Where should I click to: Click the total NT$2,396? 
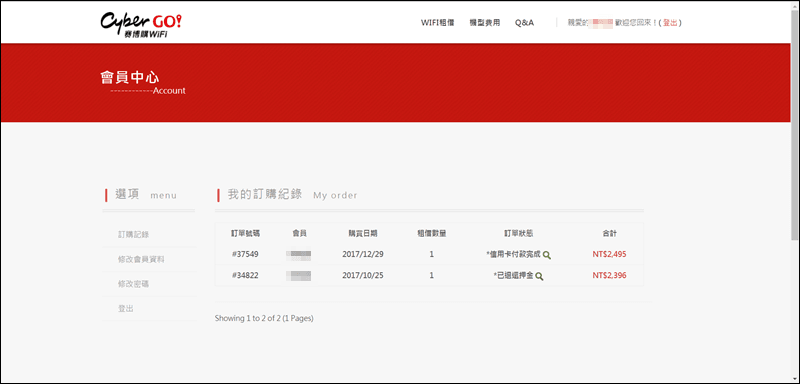click(x=609, y=275)
